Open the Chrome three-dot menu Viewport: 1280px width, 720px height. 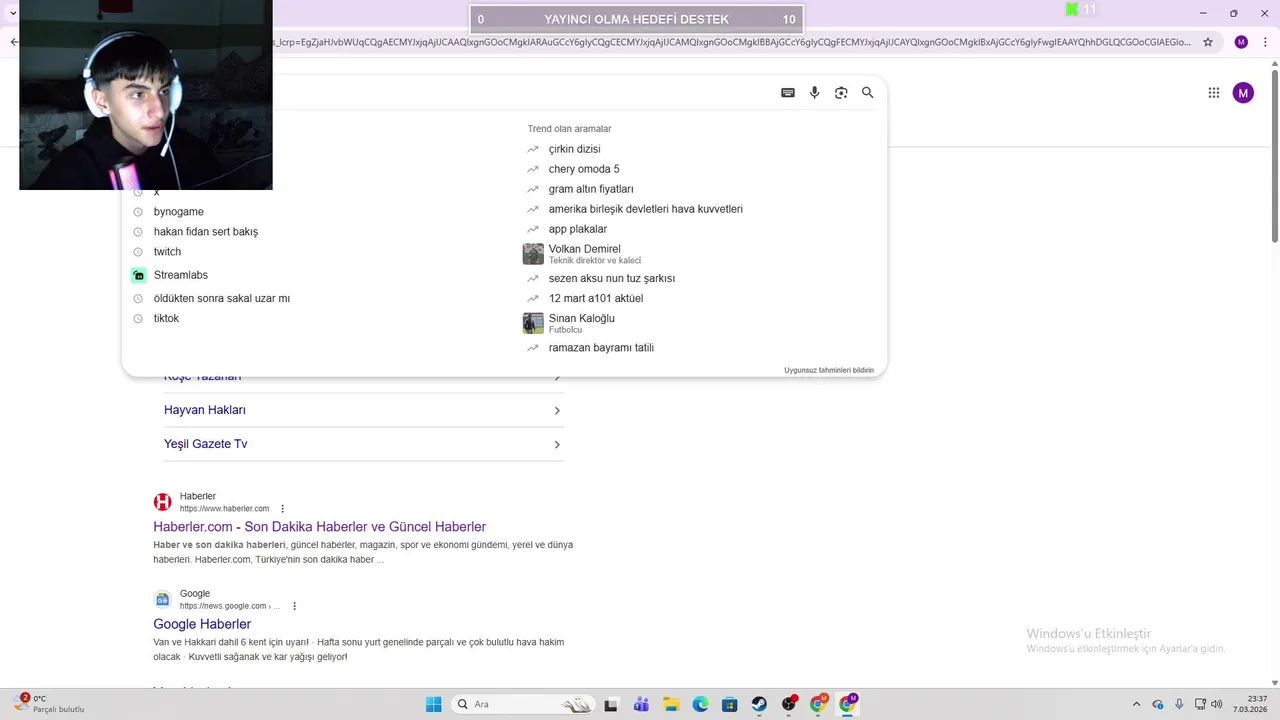click(x=1266, y=42)
